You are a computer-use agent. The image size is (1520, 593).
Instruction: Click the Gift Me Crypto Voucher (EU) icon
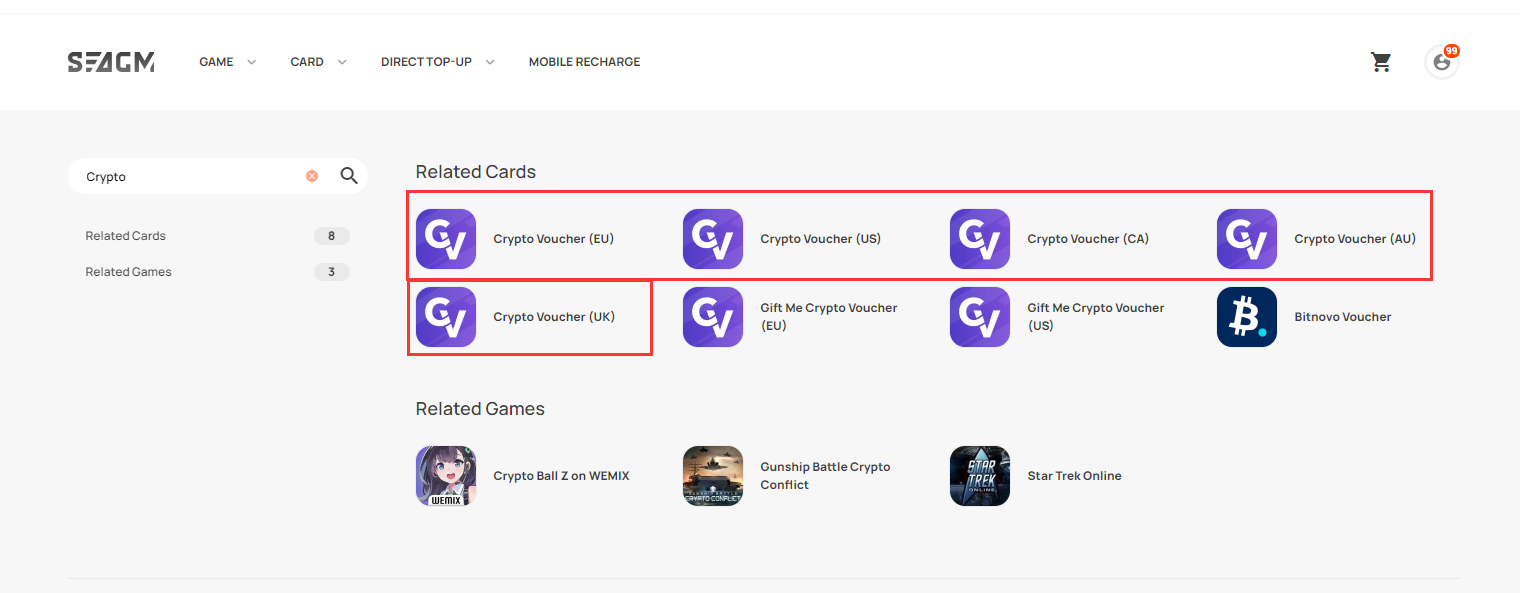[x=713, y=317]
